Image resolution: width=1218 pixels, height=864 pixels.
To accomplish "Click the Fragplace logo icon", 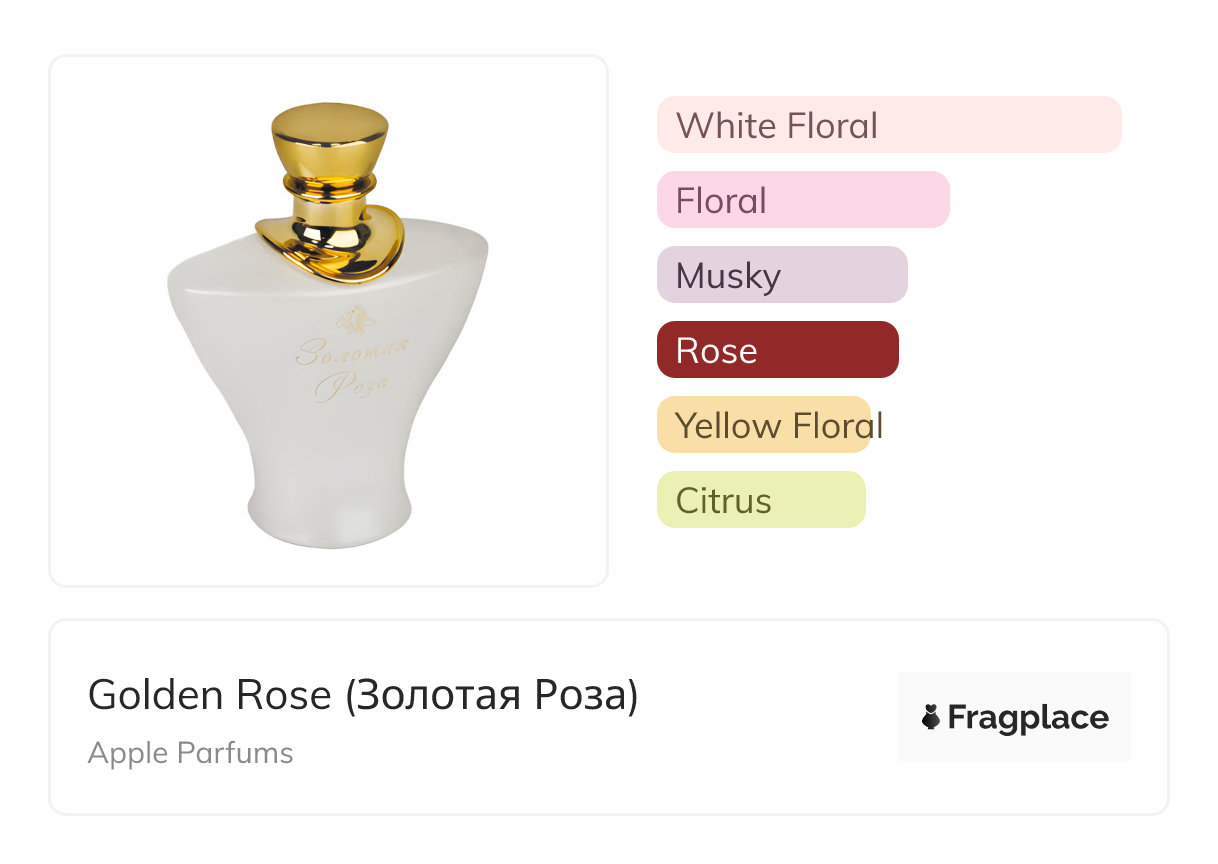I will pos(931,717).
